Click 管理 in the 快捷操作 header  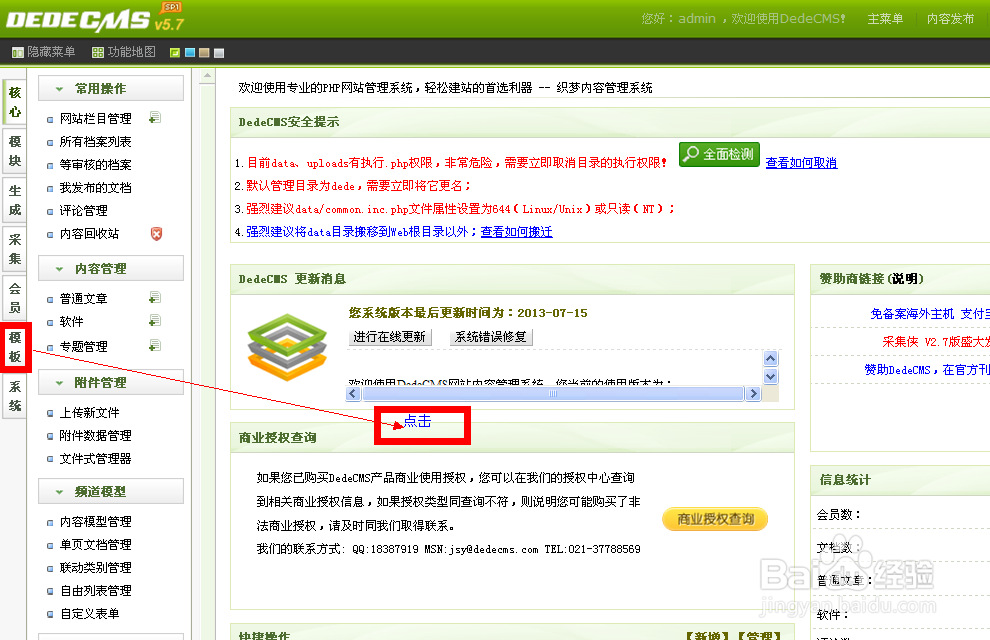760,635
